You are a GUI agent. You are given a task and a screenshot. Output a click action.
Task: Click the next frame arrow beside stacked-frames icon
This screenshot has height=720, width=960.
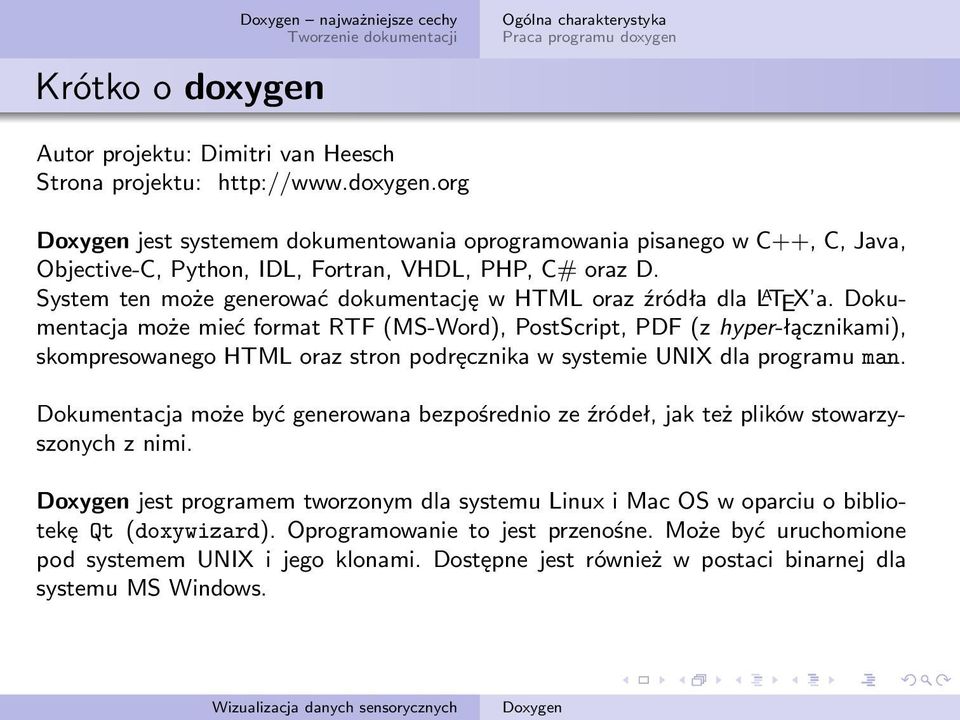tap(718, 680)
